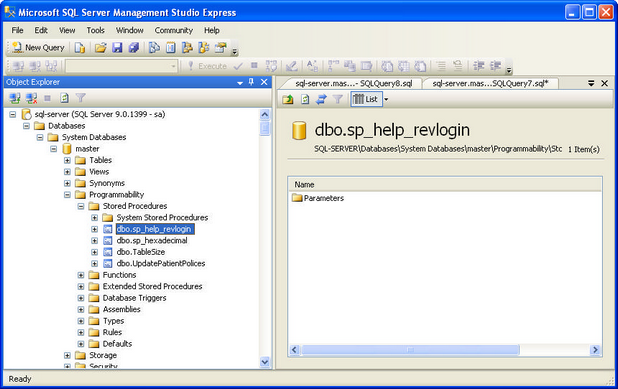Image resolution: width=618 pixels, height=389 pixels.
Task: Click the Refresh icon in summary toolbar
Action: tap(305, 99)
